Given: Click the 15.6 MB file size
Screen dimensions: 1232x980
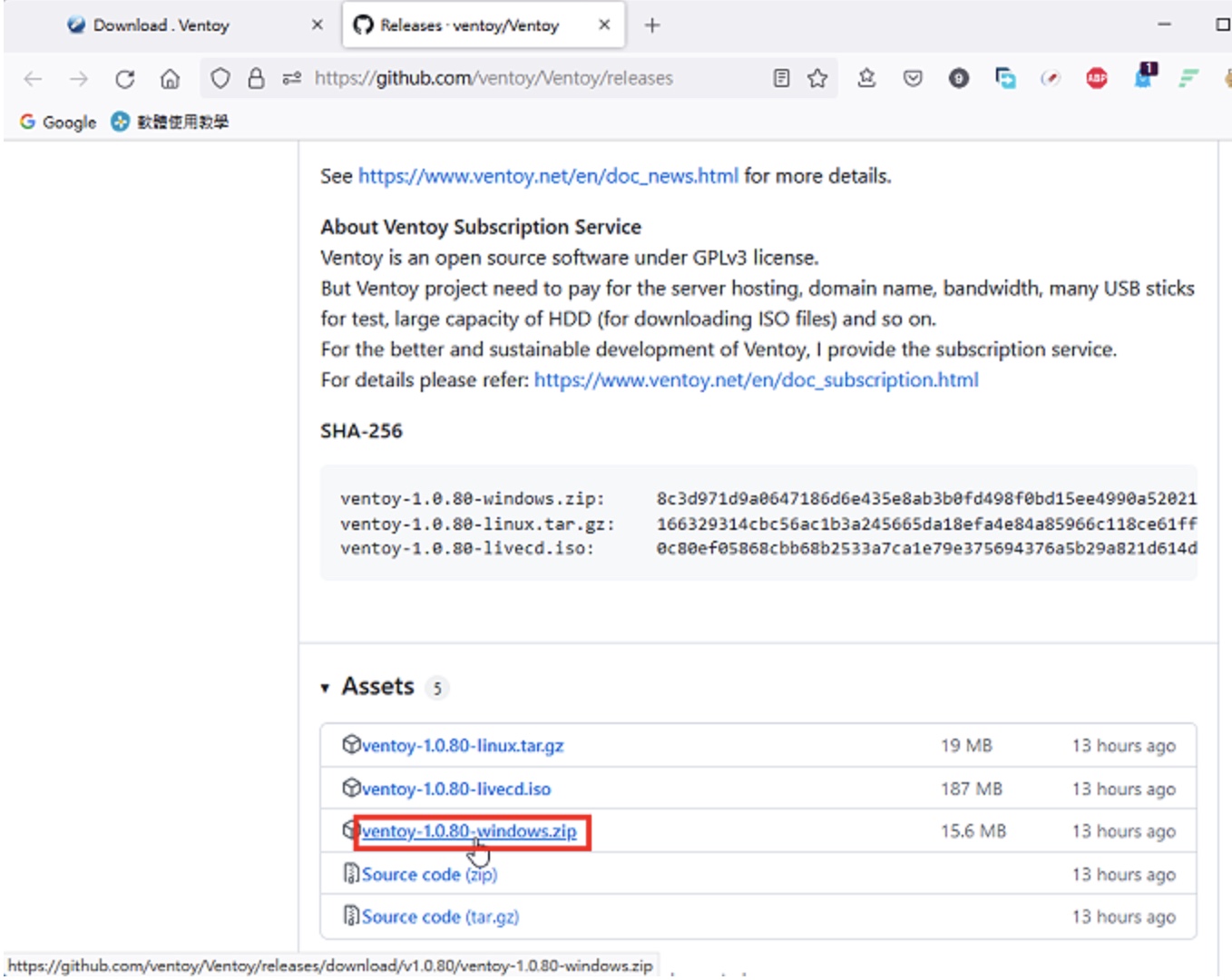Looking at the screenshot, I should pyautogui.click(x=973, y=831).
